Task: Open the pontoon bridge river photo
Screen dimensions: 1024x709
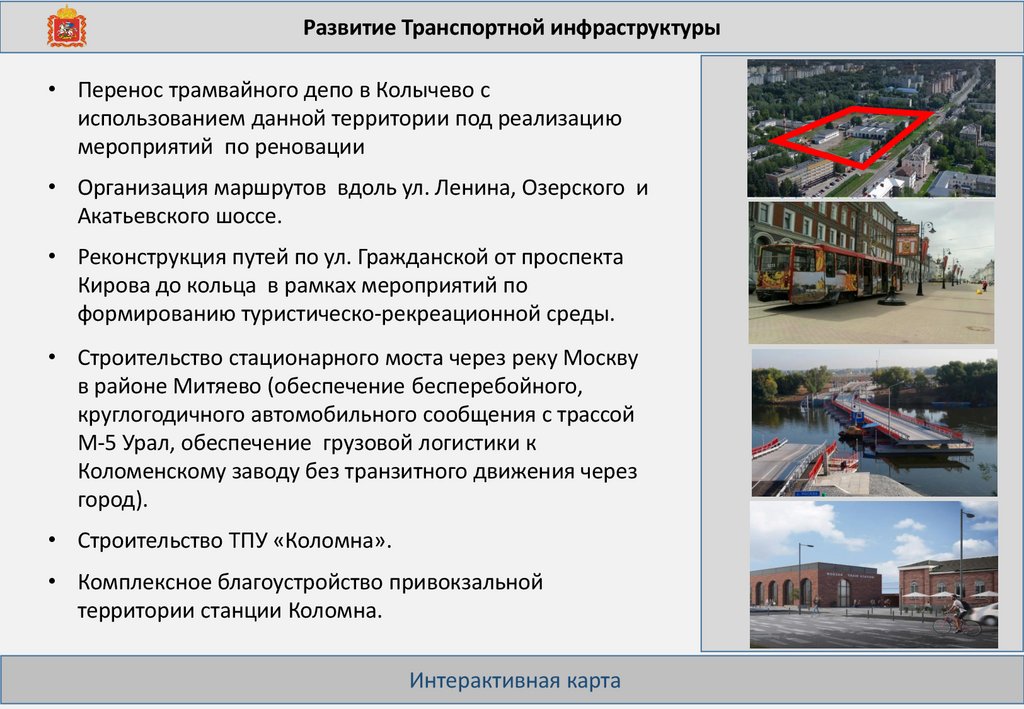Action: pyautogui.click(x=874, y=422)
